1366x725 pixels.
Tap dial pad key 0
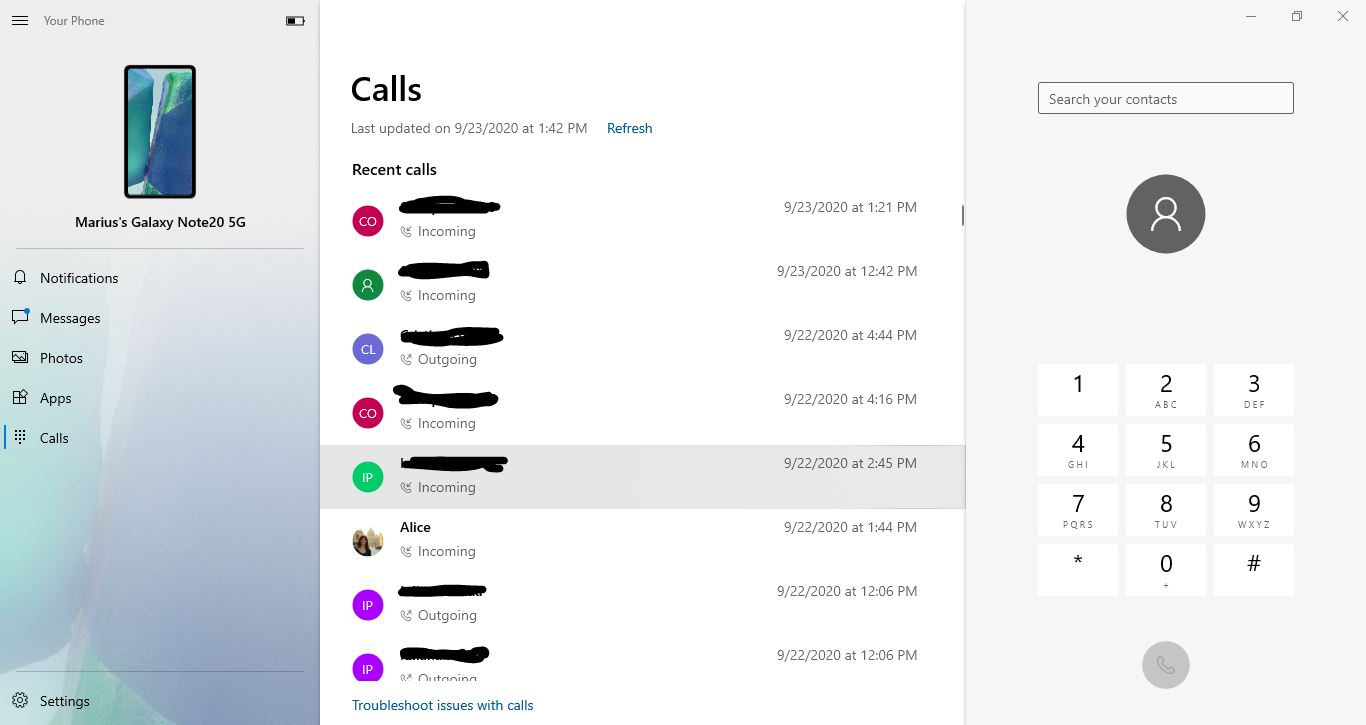(x=1166, y=570)
